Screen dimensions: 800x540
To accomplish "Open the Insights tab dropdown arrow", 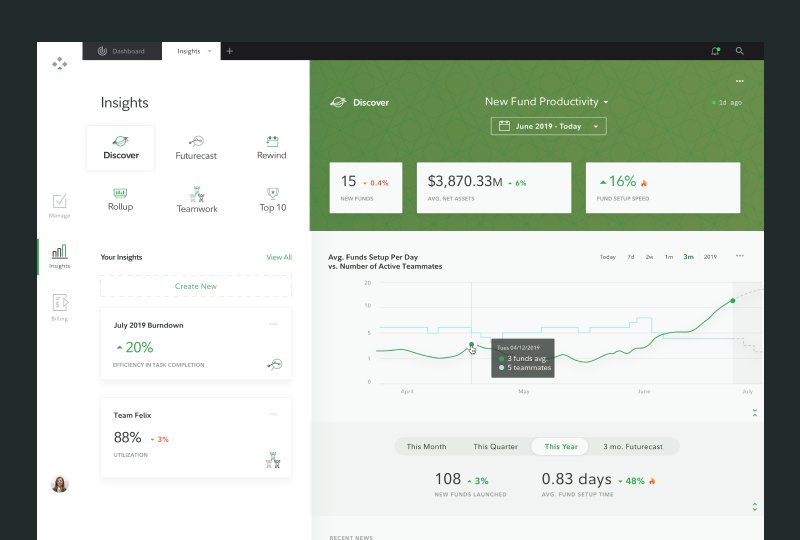I will coord(209,51).
